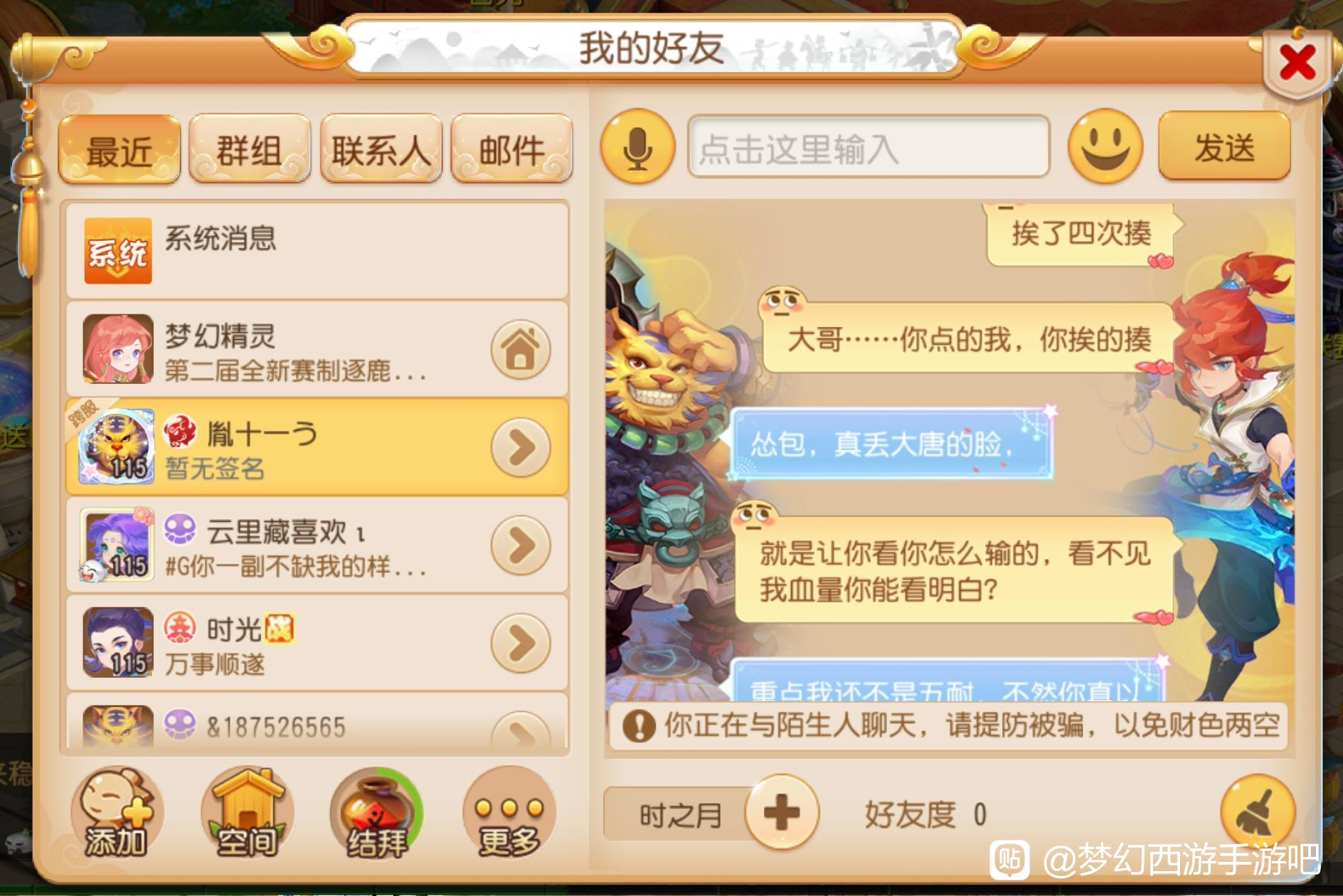1343x896 pixels.
Task: Open the 邮件 mail tab
Action: [x=512, y=149]
